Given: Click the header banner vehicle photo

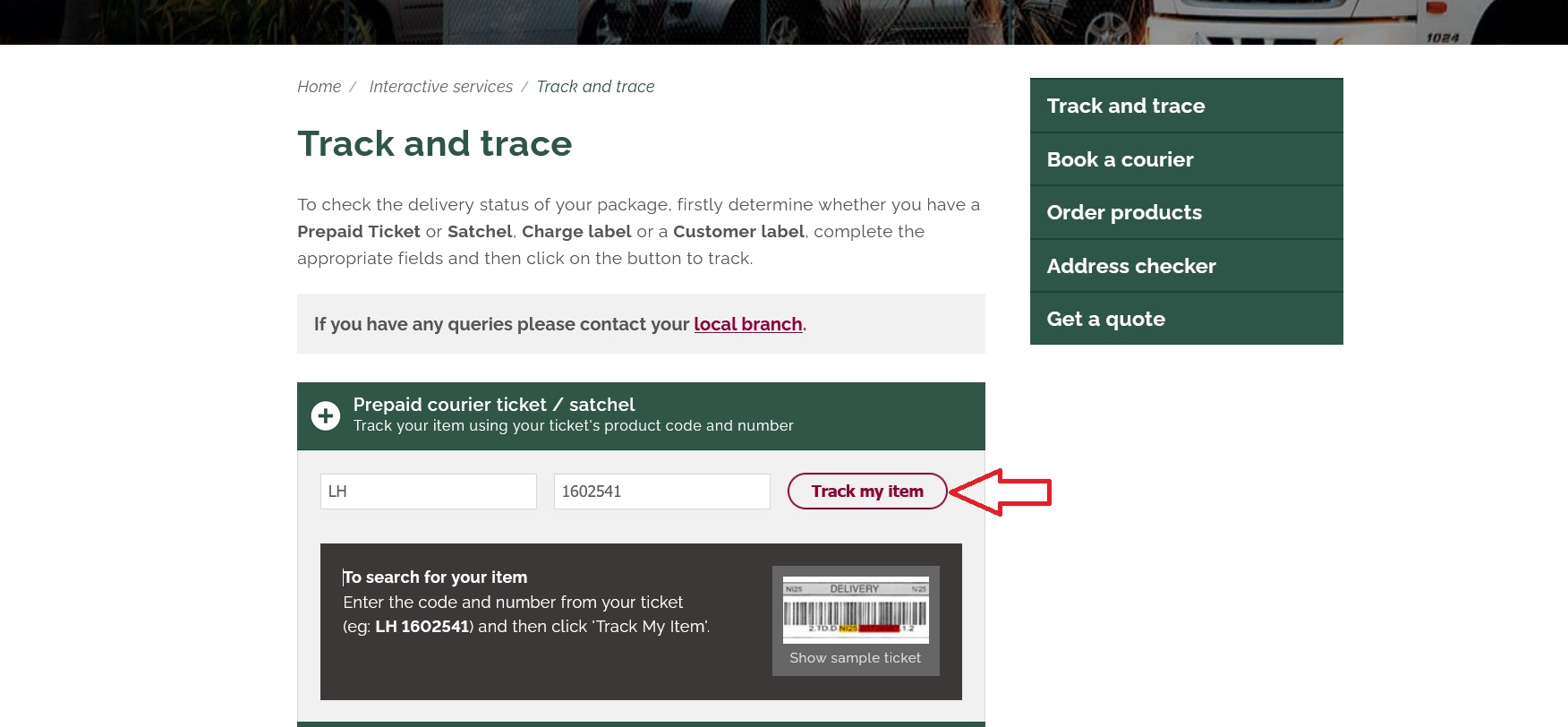Looking at the screenshot, I should (783, 21).
